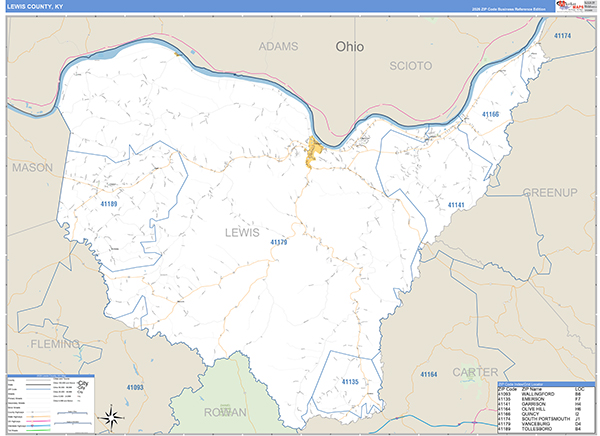Click the lower scale bar in the legend
This screenshot has width=600, height=436.
(73, 423)
